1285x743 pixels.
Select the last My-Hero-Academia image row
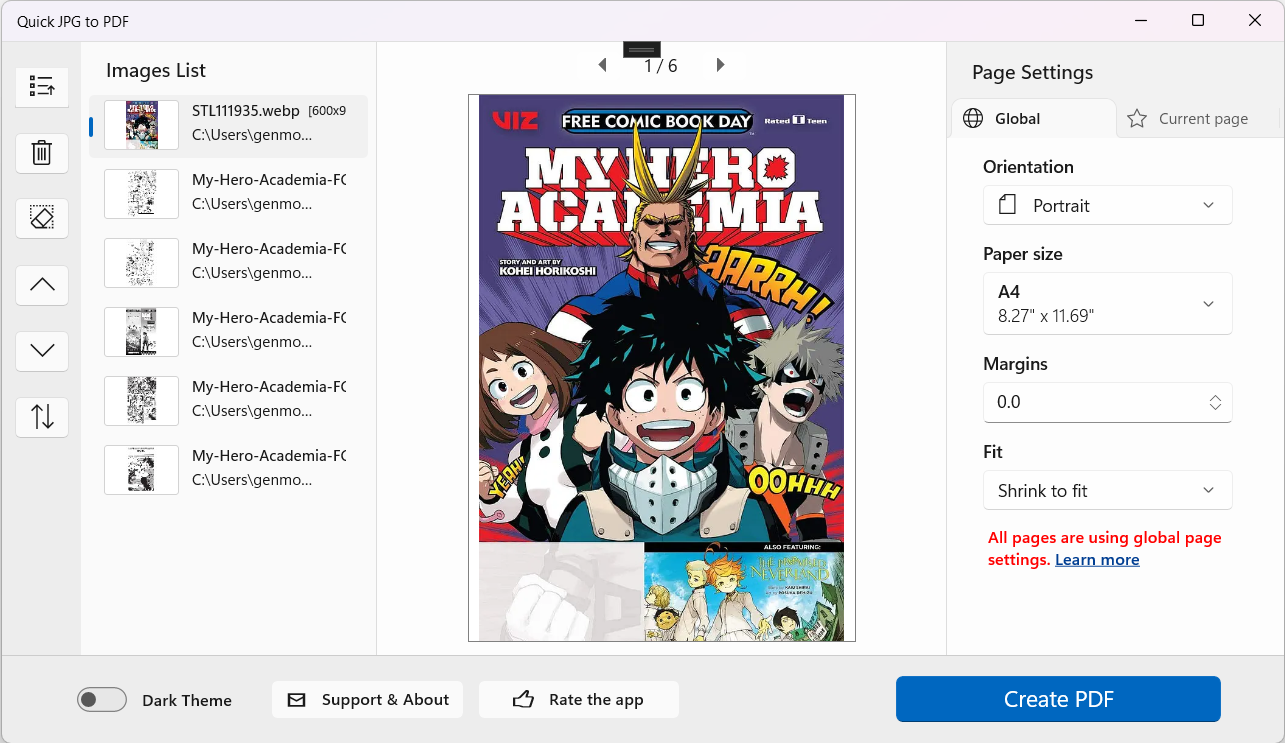pyautogui.click(x=229, y=471)
